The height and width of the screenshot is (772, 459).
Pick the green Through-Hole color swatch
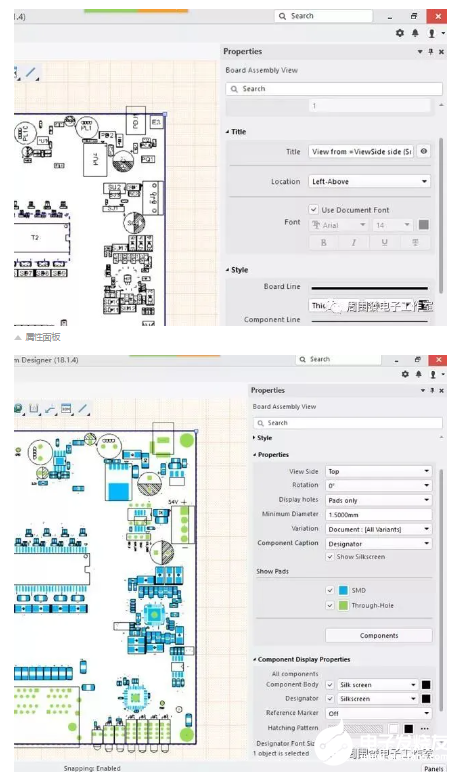(x=343, y=606)
